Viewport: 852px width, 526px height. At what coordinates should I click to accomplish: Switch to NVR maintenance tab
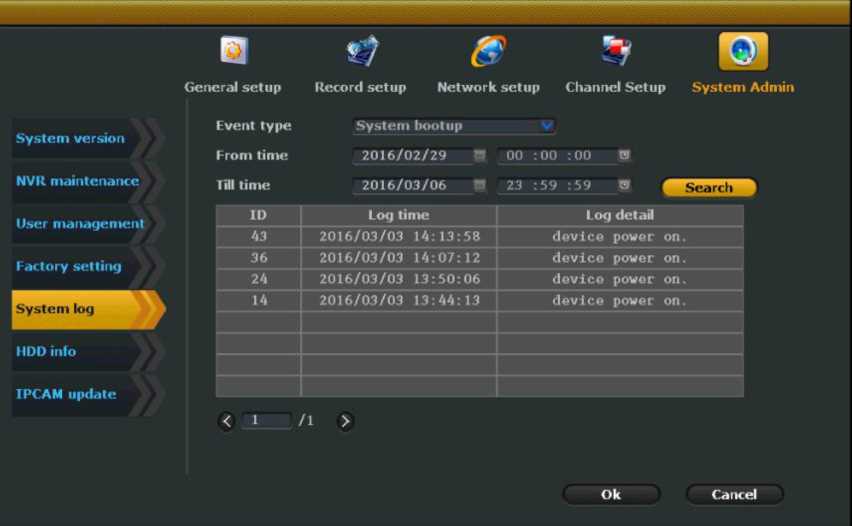tap(78, 181)
